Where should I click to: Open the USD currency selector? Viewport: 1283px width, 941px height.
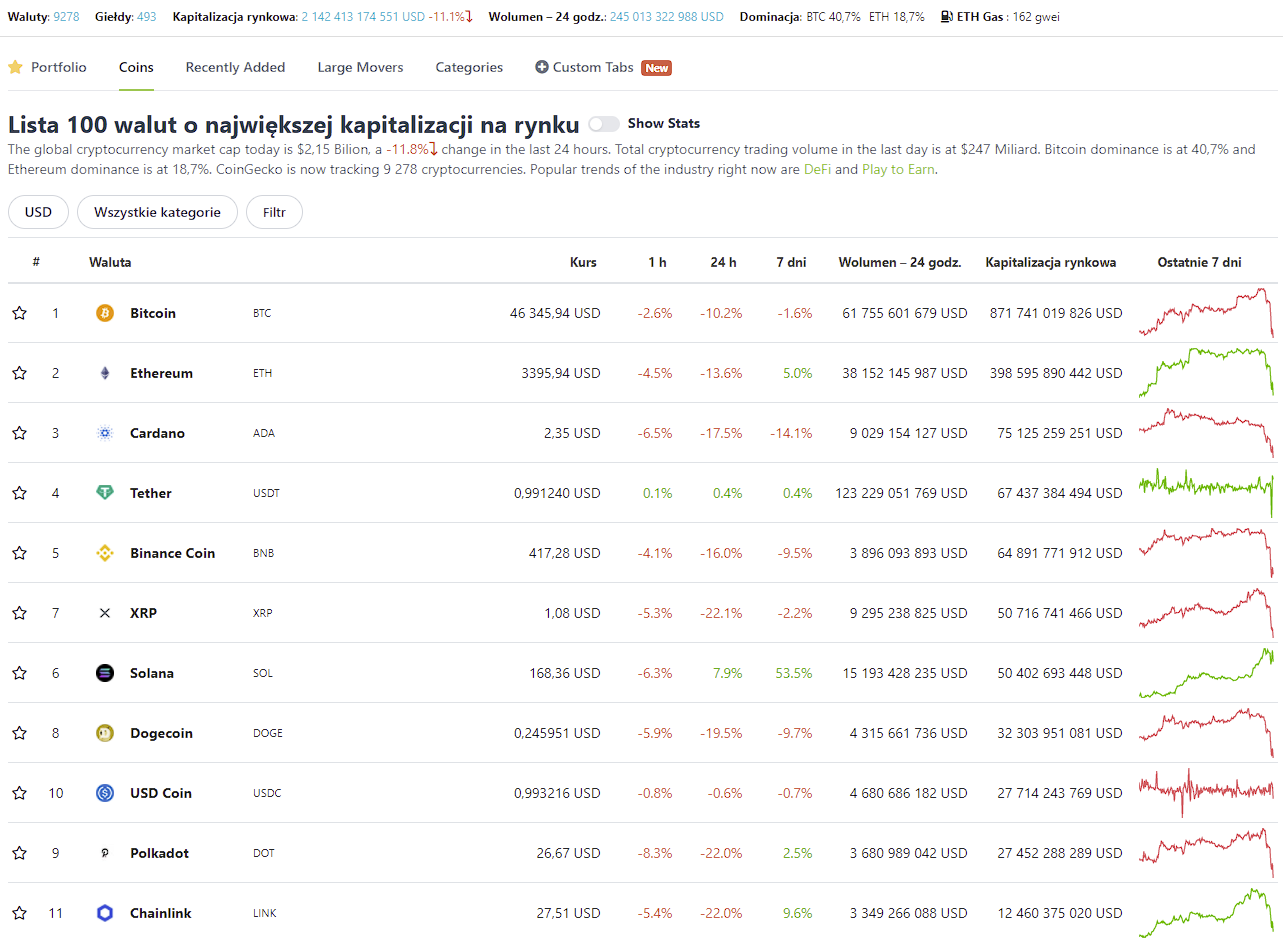(x=38, y=212)
